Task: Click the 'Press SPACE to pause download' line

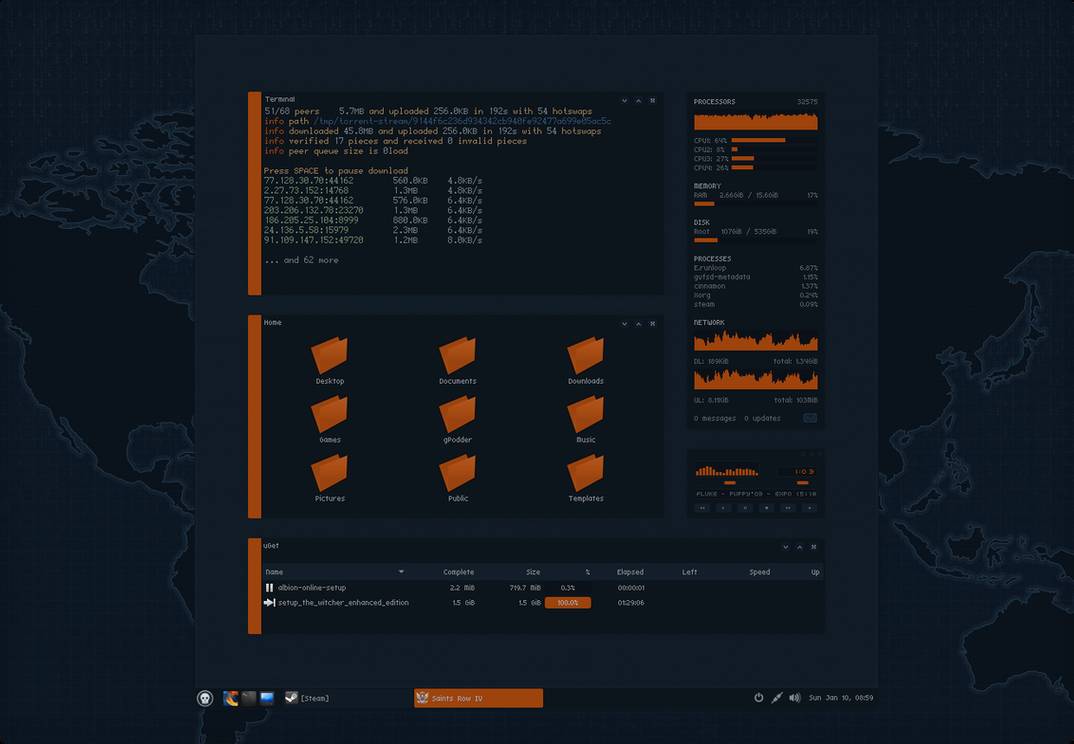Action: (x=336, y=171)
